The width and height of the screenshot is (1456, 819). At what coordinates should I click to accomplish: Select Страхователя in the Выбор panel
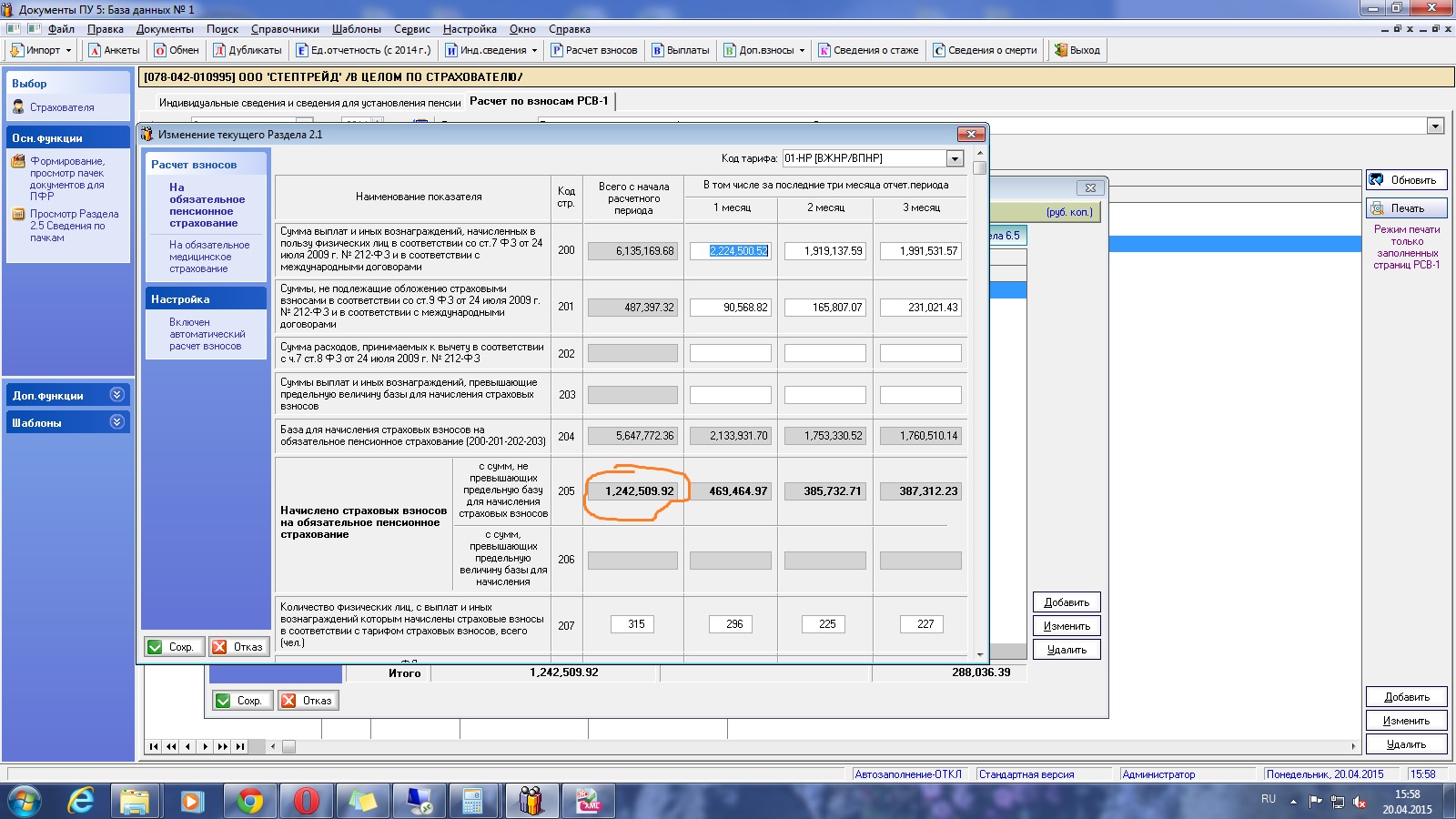pyautogui.click(x=61, y=107)
